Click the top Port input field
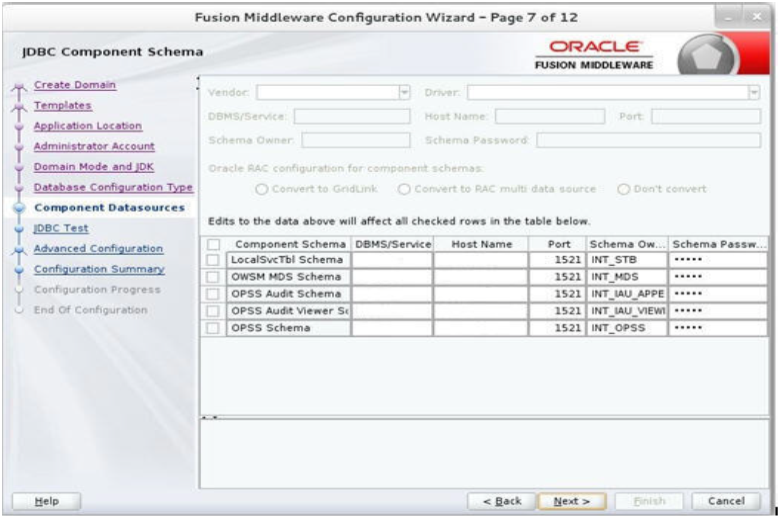 coord(706,116)
